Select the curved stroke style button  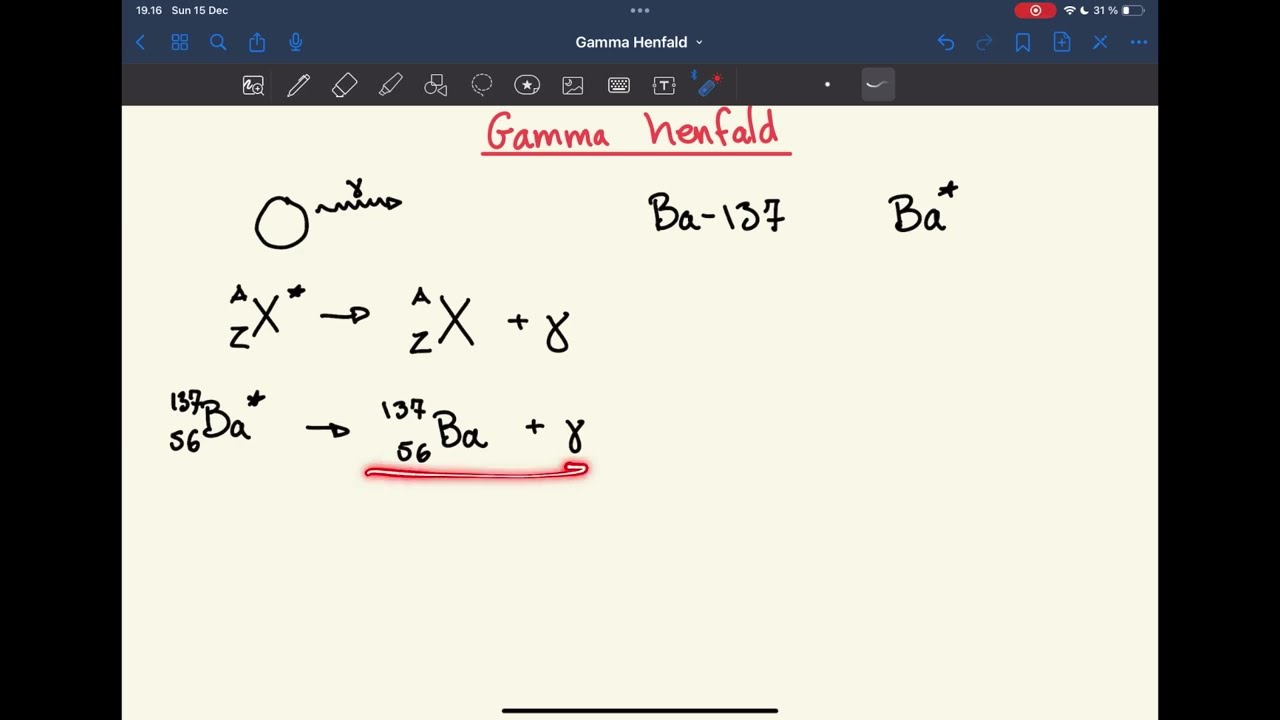pyautogui.click(x=877, y=85)
